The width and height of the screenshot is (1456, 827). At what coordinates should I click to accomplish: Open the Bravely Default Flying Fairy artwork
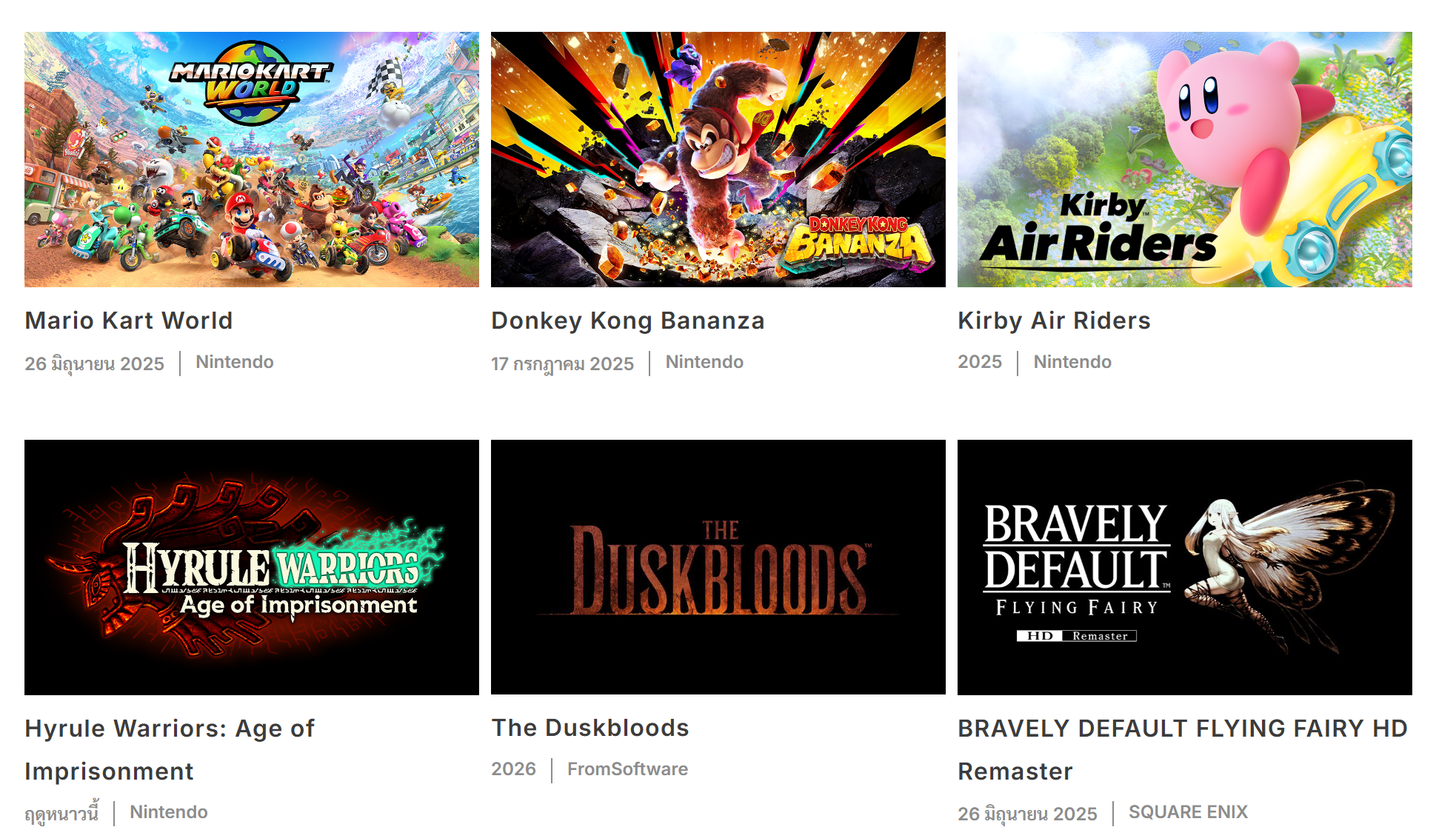(1185, 567)
